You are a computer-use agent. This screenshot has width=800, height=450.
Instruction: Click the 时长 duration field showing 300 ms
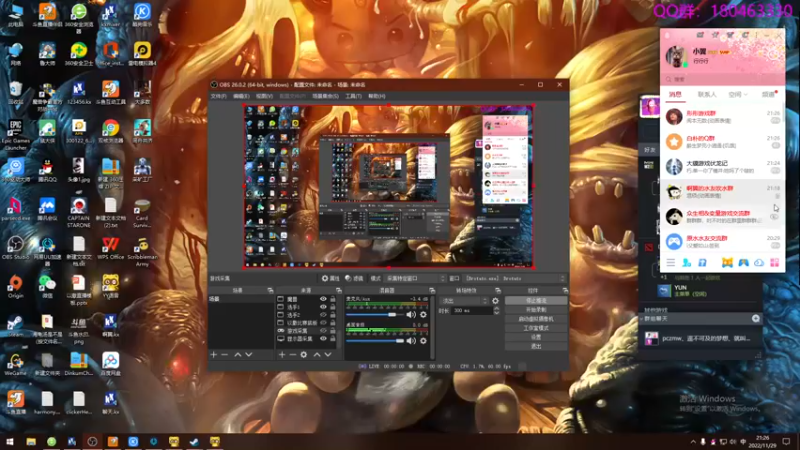pyautogui.click(x=472, y=311)
